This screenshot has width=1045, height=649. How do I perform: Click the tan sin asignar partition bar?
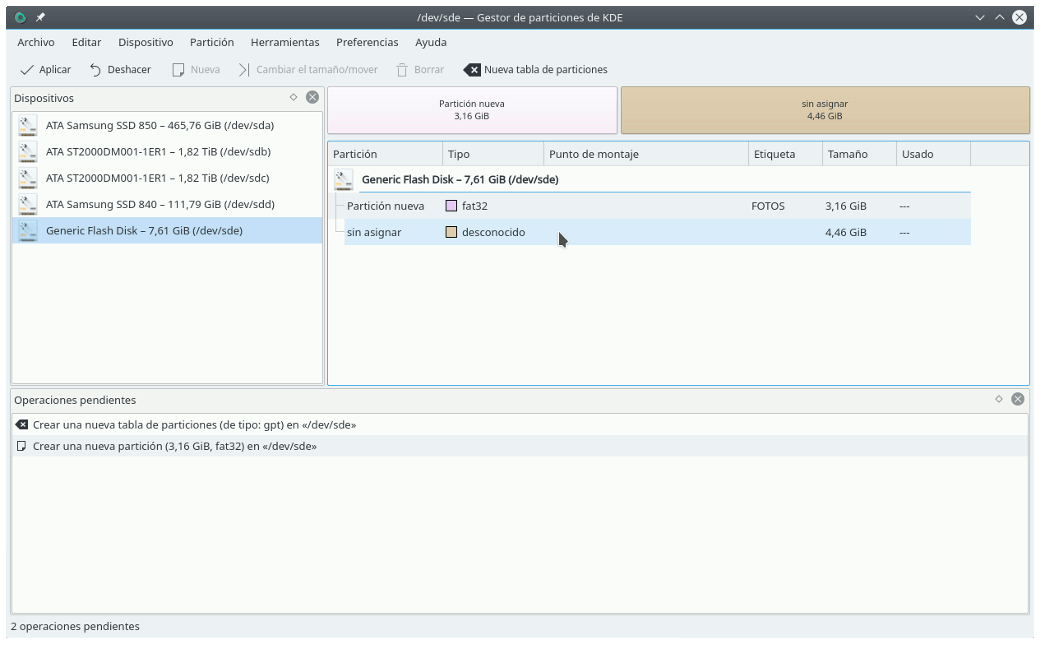(x=824, y=110)
